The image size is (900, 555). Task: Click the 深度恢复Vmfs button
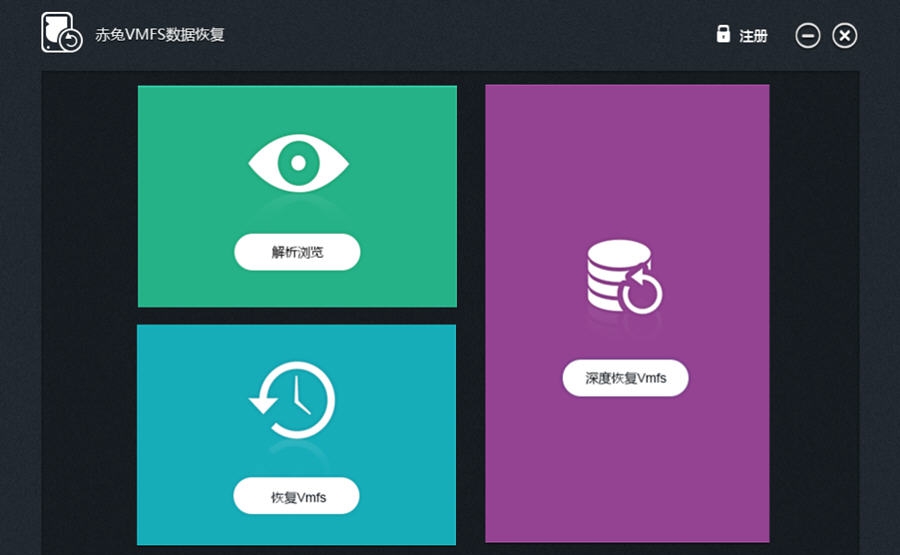pos(625,378)
